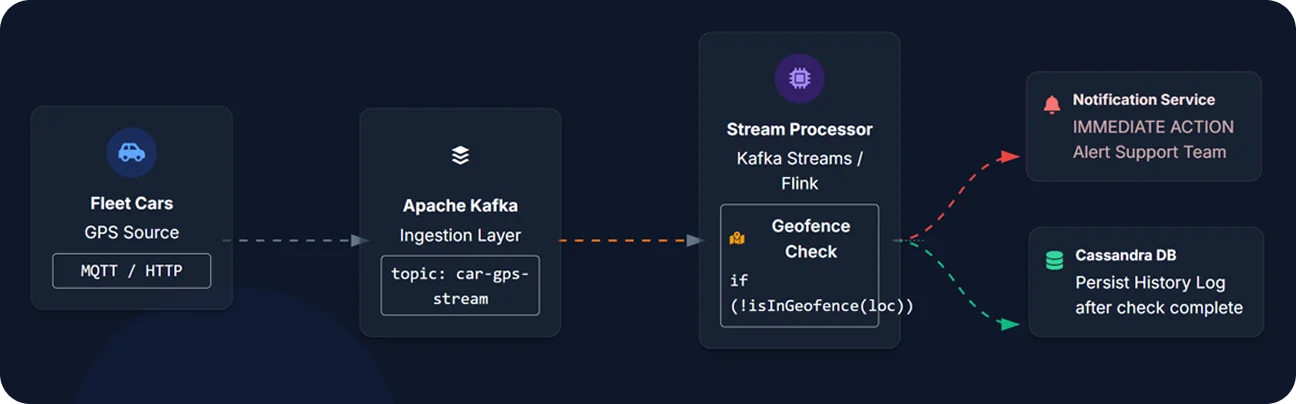
Task: Select the topic: car-gps-stream box
Action: click(460, 286)
